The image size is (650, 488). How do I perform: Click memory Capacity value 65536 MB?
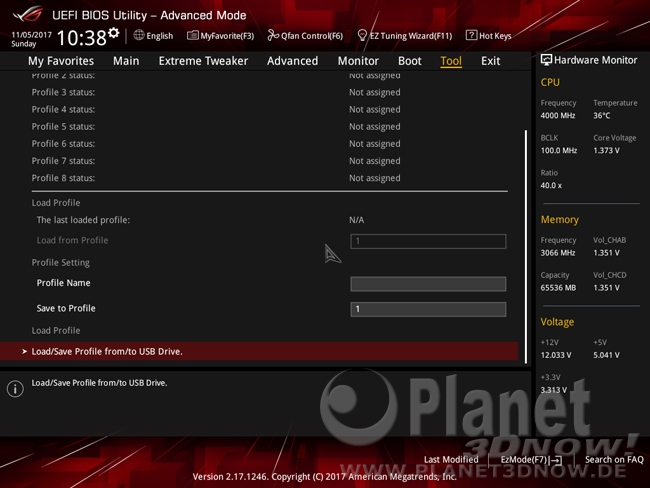coord(558,288)
